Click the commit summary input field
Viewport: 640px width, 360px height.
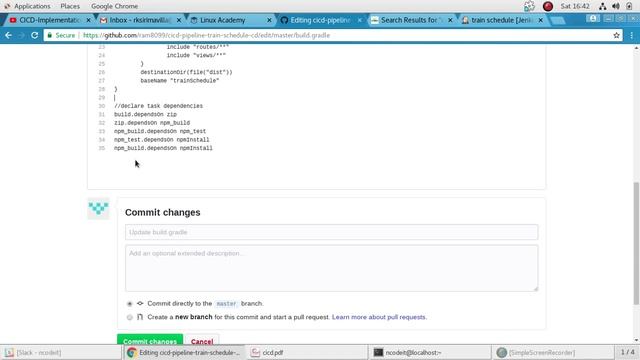point(331,232)
